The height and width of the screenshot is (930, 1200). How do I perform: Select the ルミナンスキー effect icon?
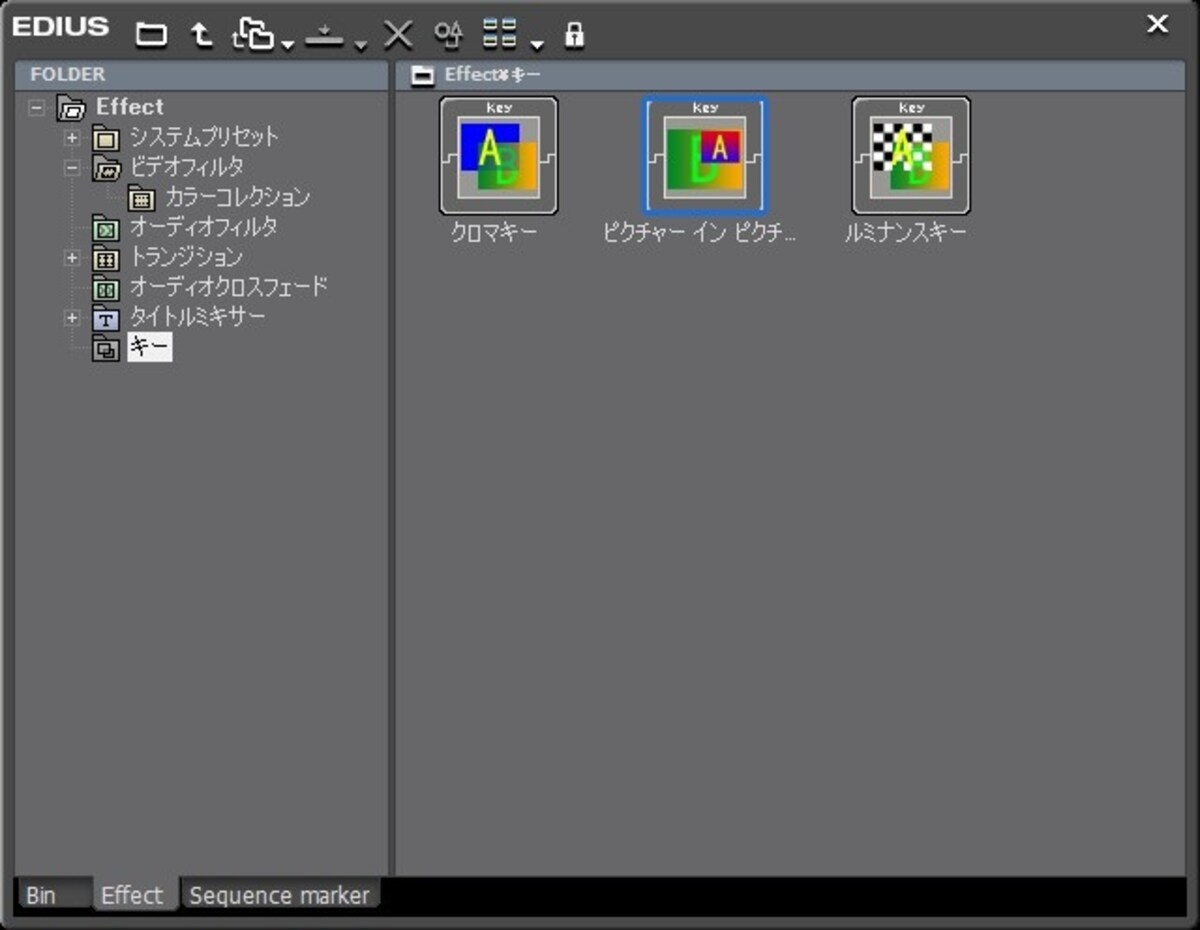pos(910,155)
